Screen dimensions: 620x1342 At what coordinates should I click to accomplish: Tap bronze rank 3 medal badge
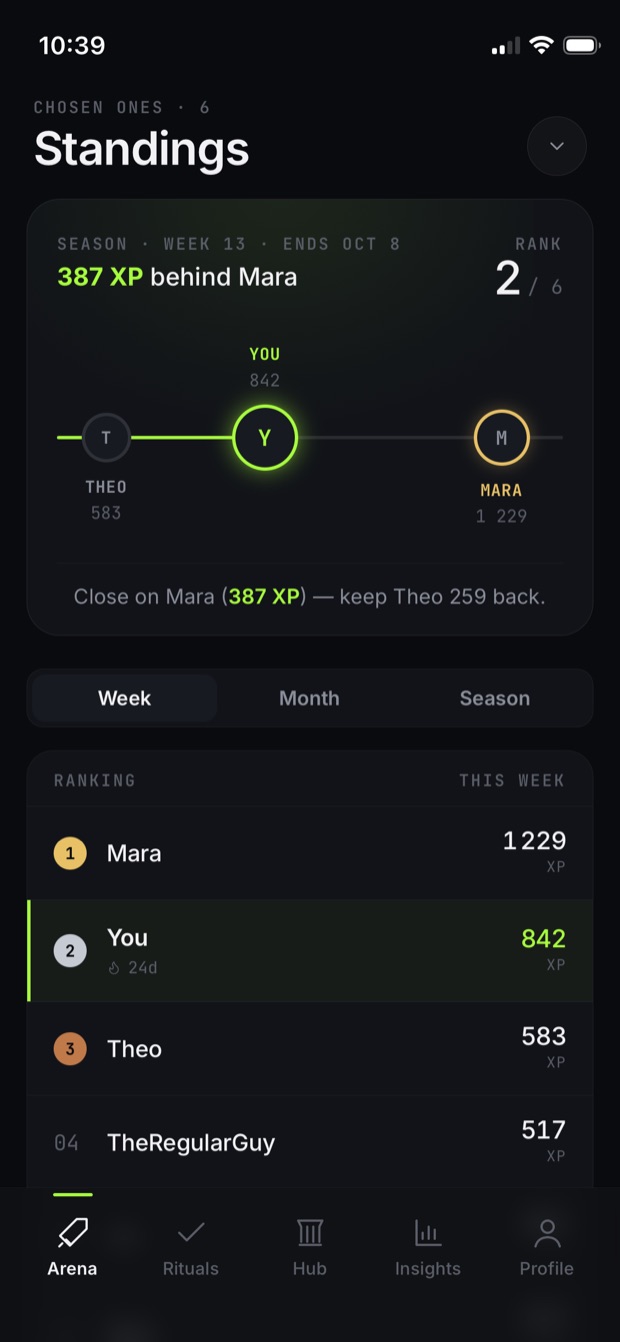tap(70, 1049)
